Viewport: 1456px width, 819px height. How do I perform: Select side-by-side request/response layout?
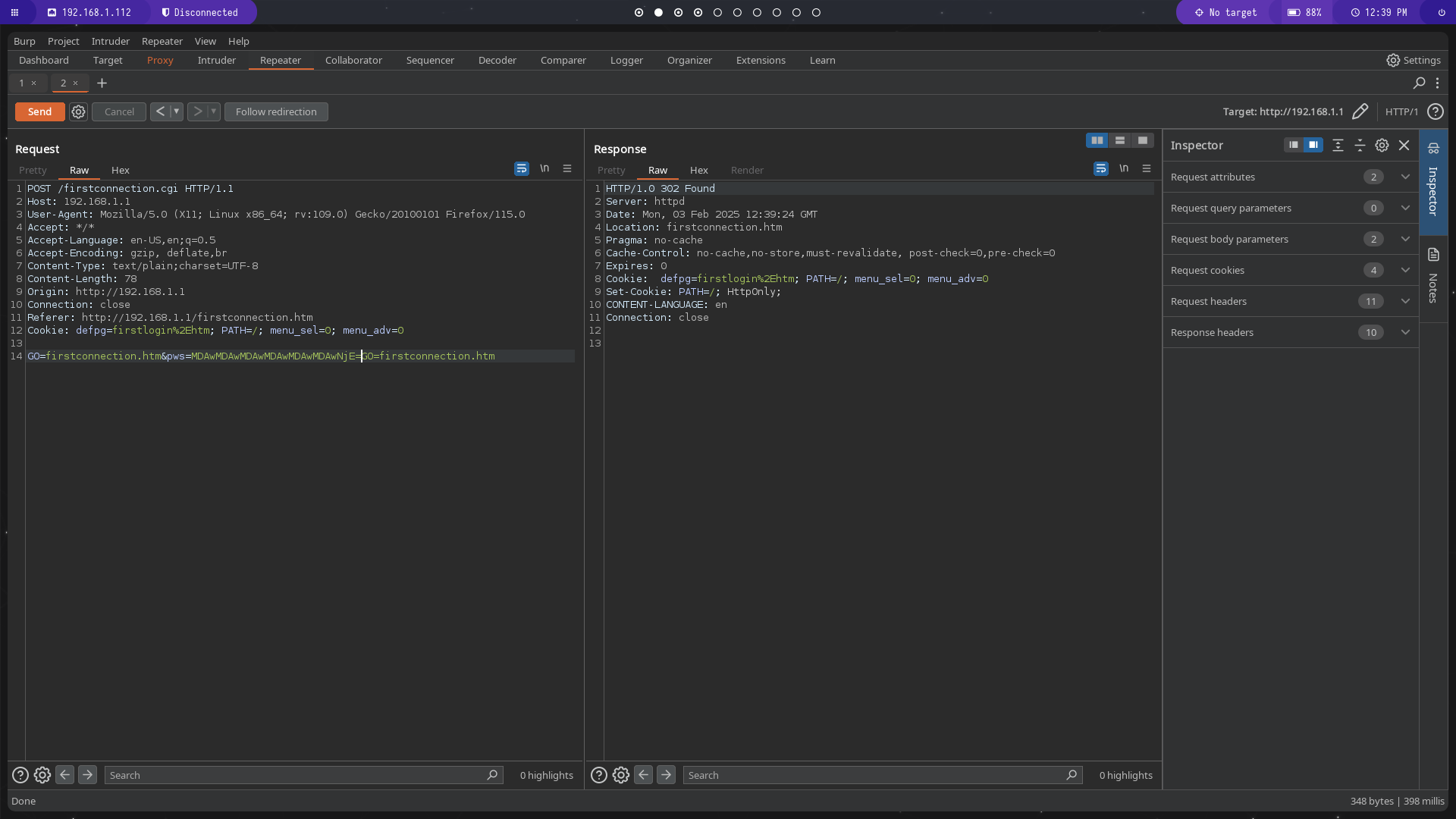tap(1097, 140)
